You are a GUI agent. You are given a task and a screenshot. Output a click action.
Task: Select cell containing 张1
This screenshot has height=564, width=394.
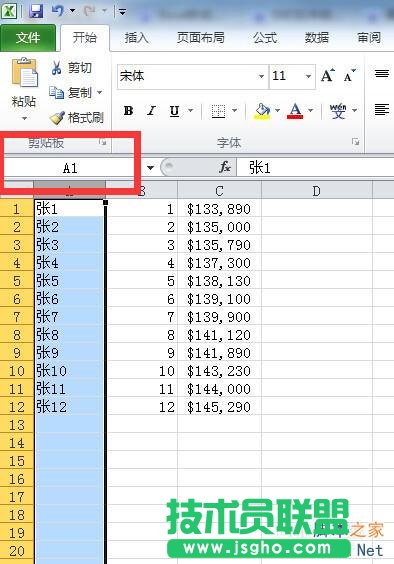[70, 209]
